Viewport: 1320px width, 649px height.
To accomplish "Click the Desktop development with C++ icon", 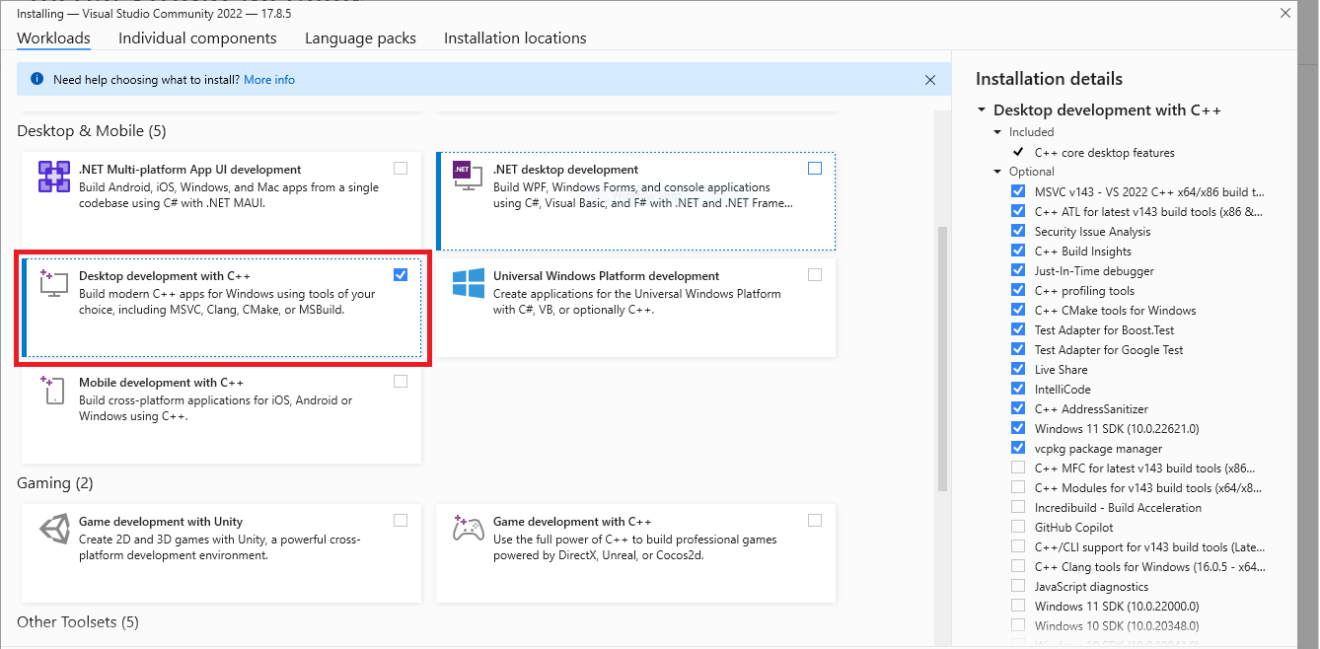I will point(52,283).
